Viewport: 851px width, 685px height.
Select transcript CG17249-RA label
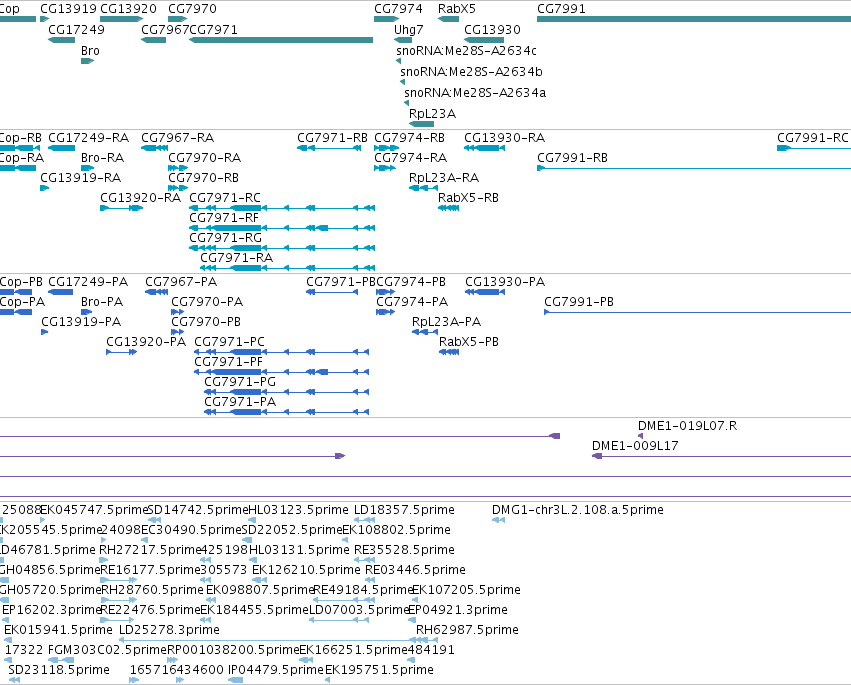(88, 137)
